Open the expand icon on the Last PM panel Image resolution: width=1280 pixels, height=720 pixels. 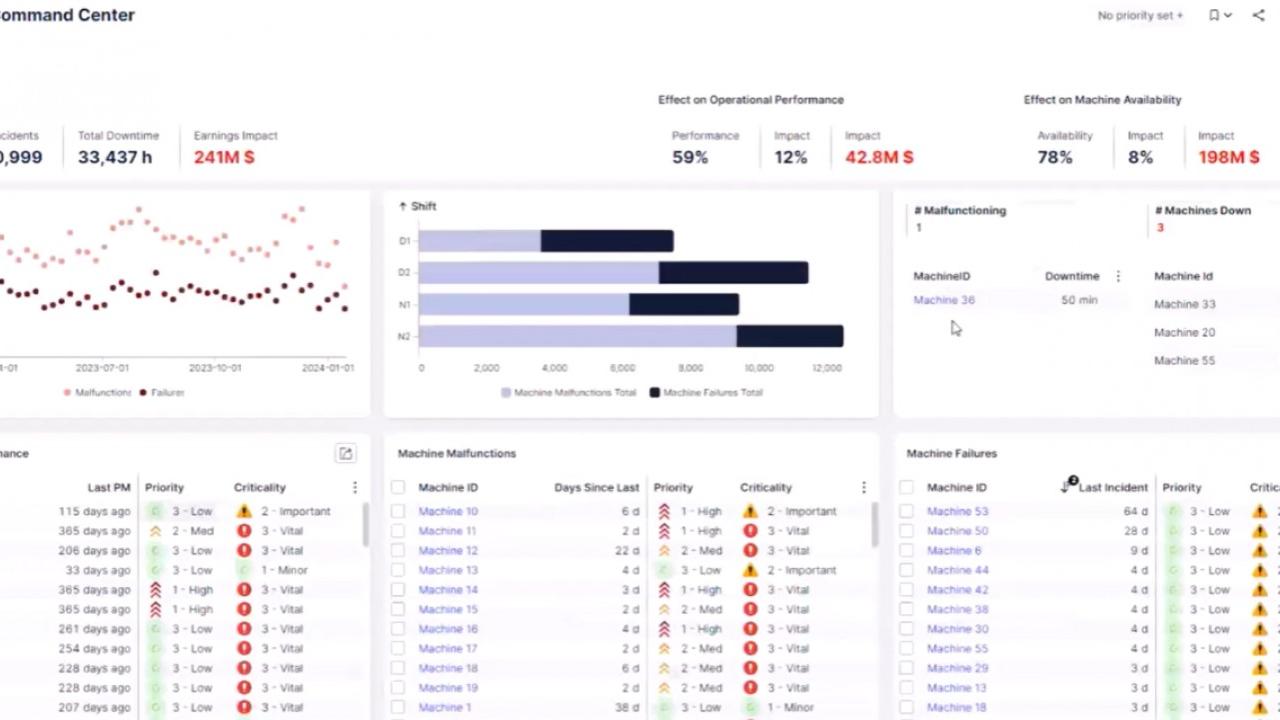[x=345, y=453]
